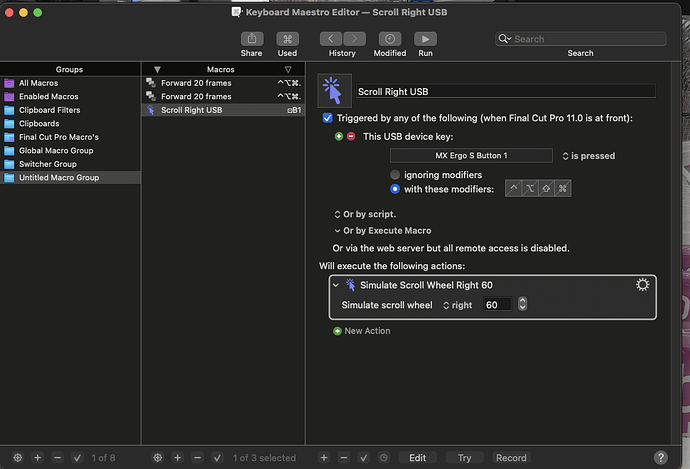
Task: Add a new trigger with green plus
Action: (x=338, y=136)
